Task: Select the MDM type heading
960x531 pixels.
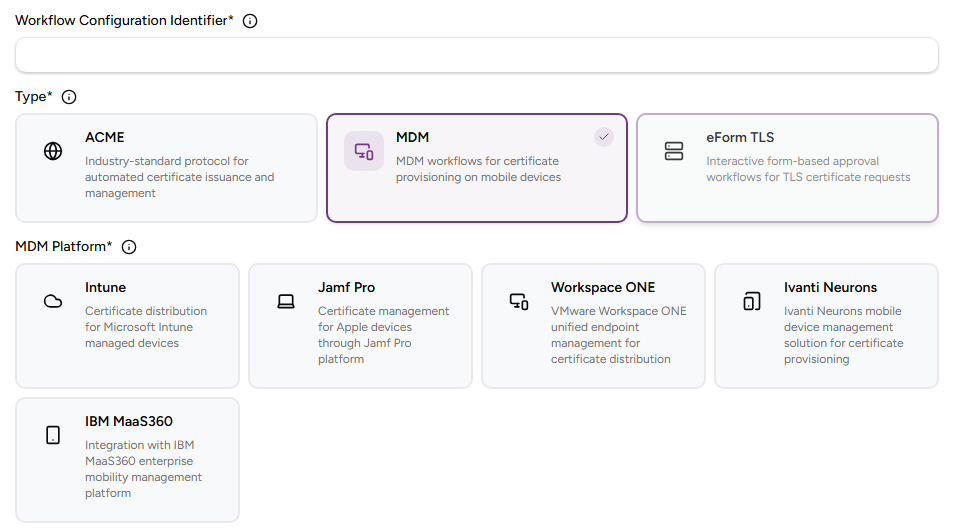Action: (x=412, y=137)
